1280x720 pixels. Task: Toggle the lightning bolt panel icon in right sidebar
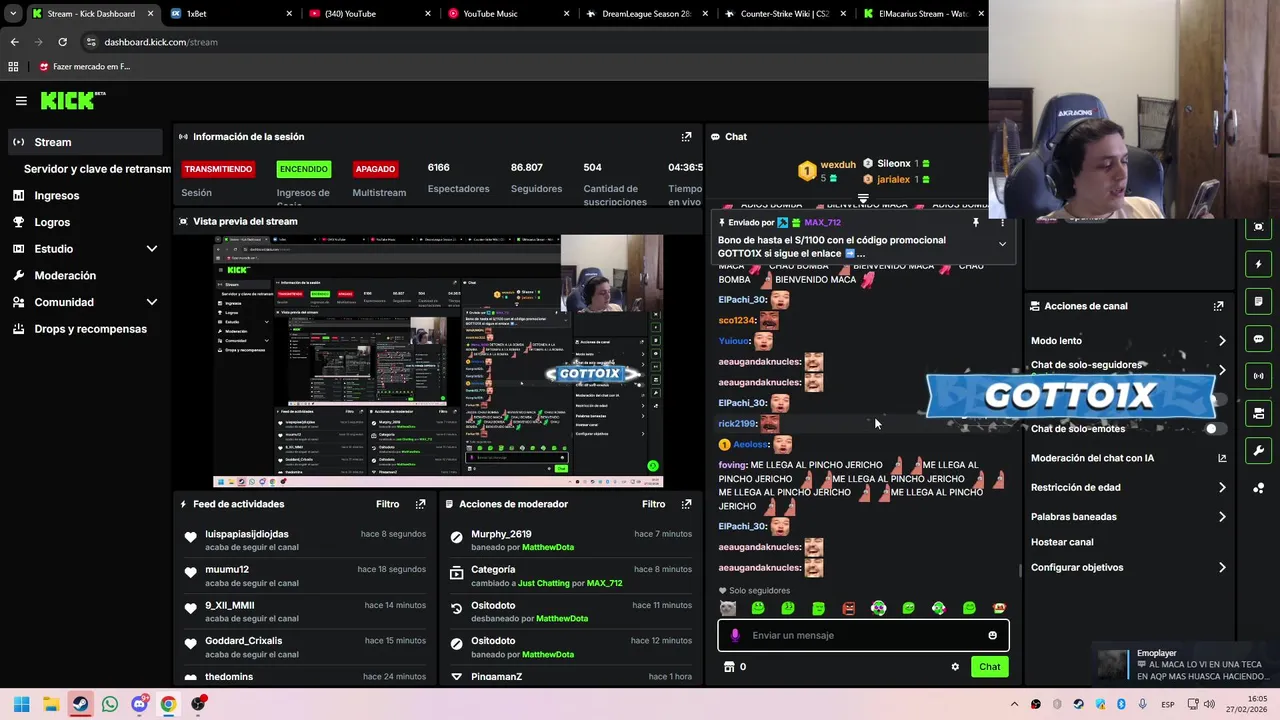1258,265
